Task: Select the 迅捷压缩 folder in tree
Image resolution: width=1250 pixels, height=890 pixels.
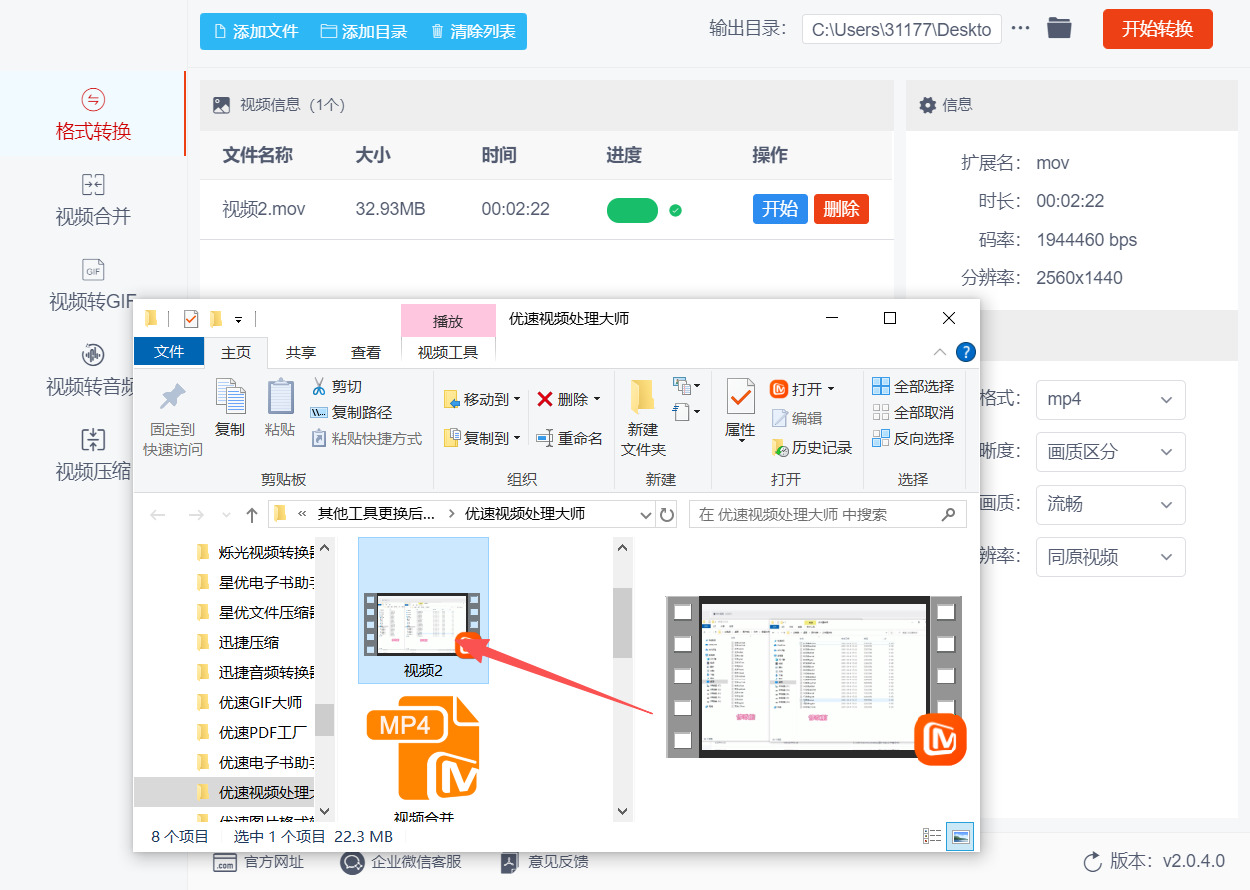Action: [249, 642]
